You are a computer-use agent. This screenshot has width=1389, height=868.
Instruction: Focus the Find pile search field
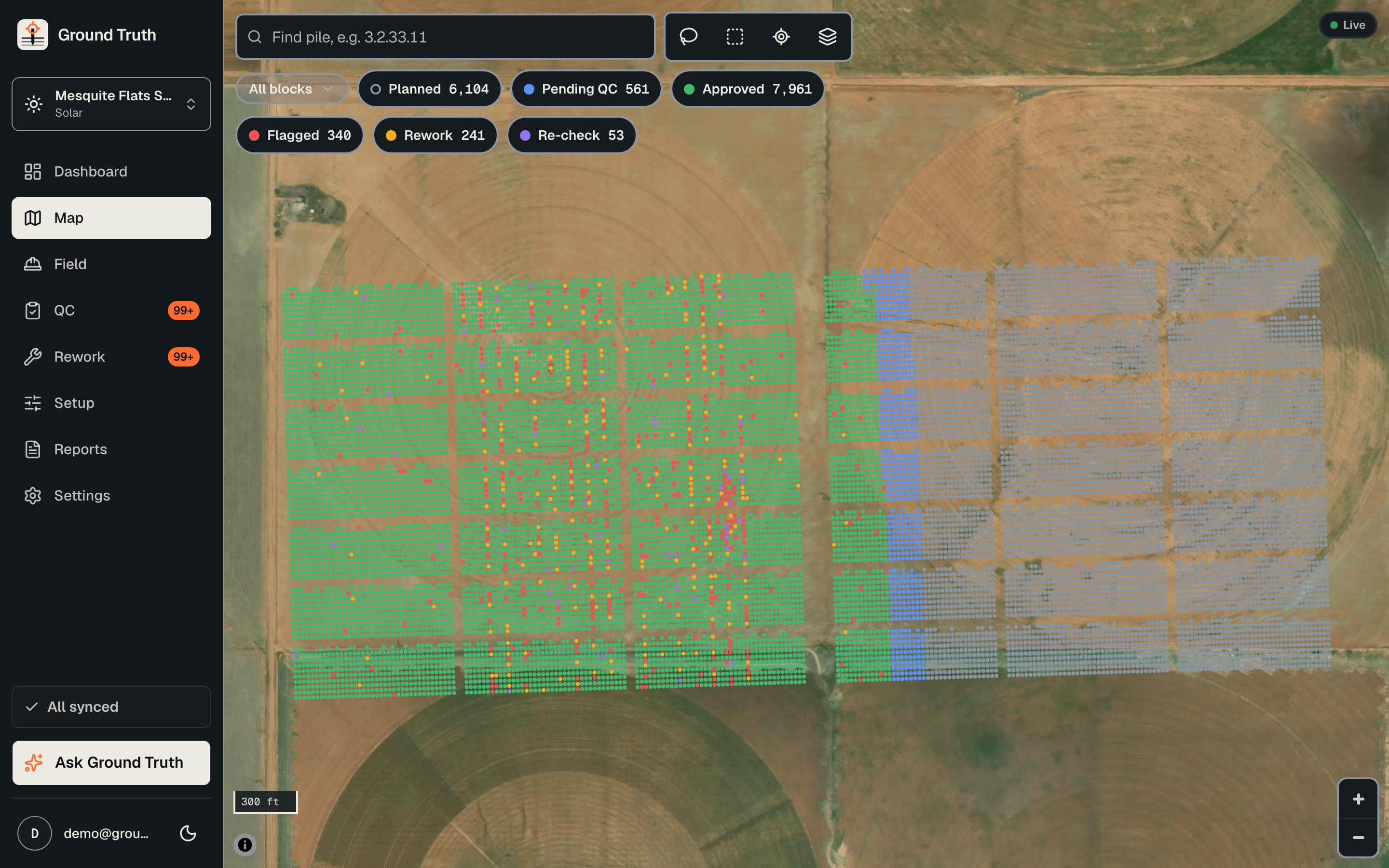point(446,37)
